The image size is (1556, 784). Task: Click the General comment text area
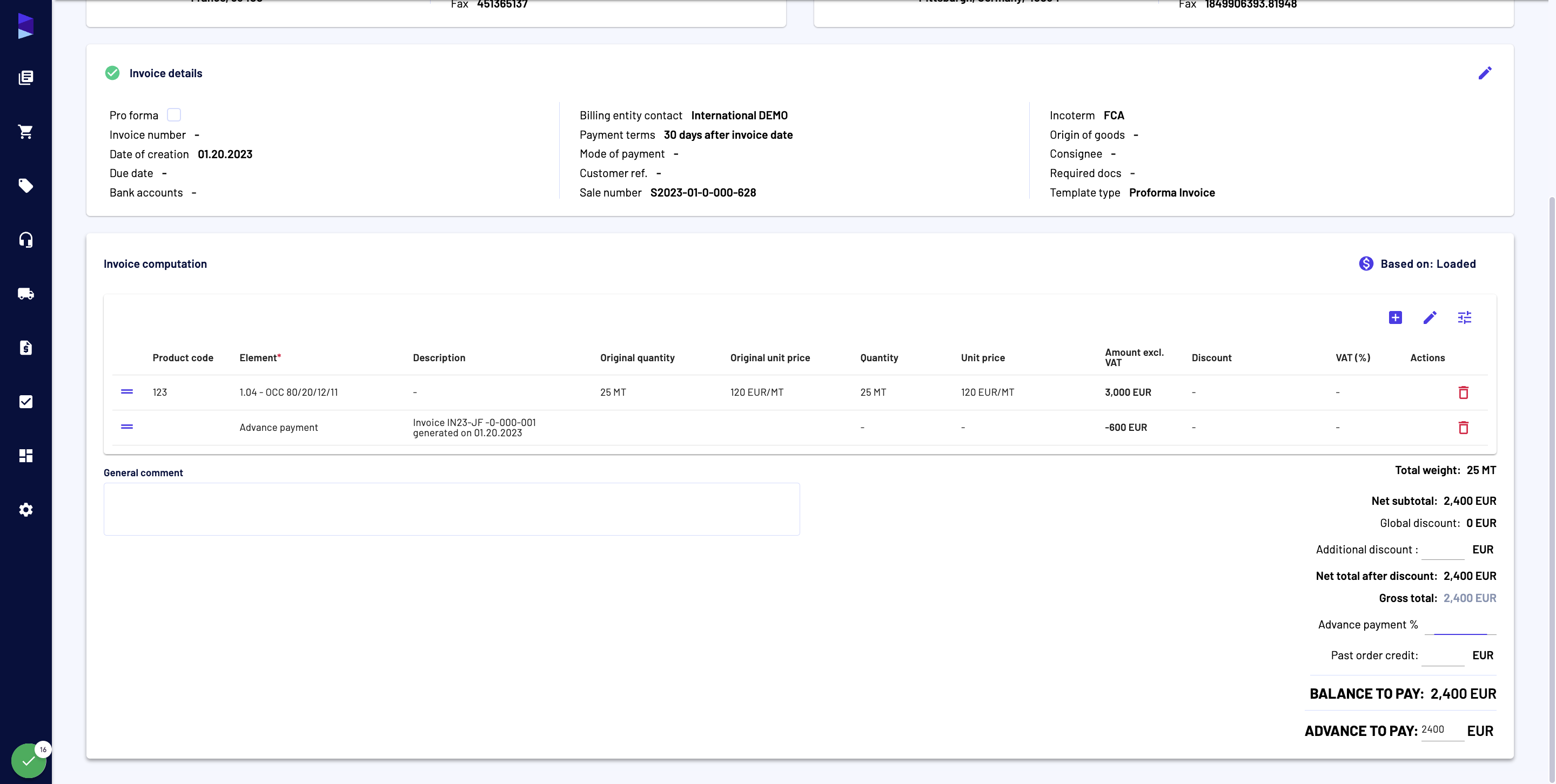click(x=452, y=509)
